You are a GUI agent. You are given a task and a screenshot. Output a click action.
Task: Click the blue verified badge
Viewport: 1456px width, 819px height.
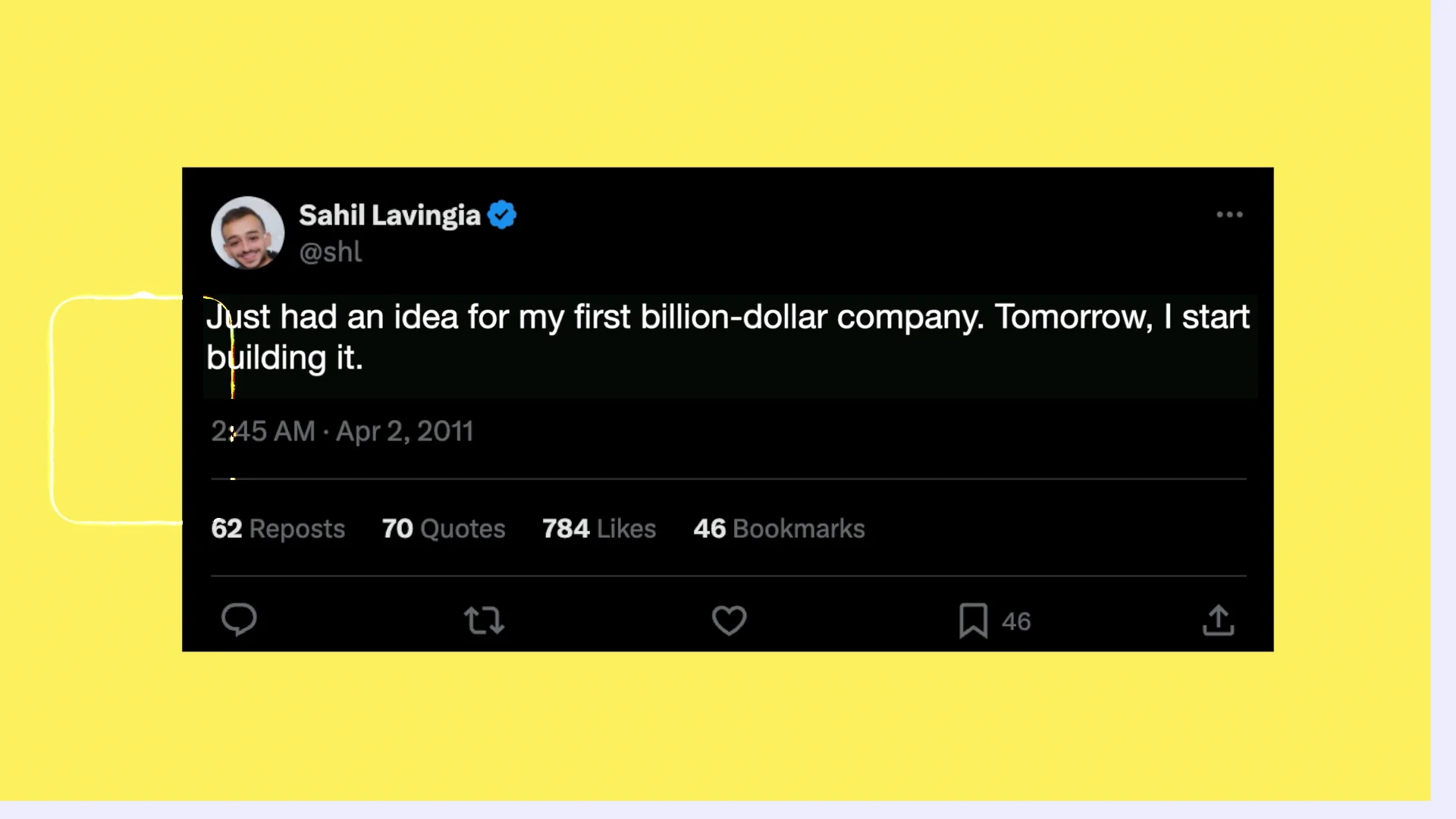(502, 215)
